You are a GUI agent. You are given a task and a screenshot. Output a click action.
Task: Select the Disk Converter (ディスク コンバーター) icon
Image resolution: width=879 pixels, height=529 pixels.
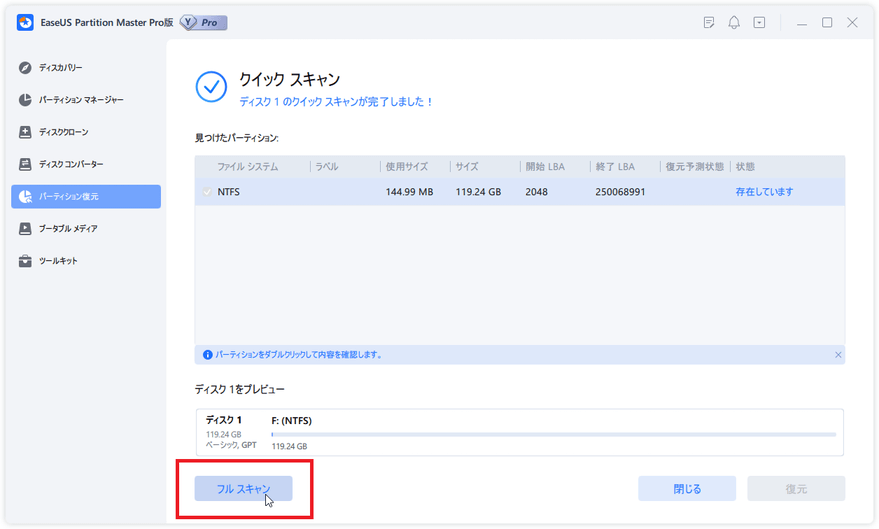coord(25,164)
